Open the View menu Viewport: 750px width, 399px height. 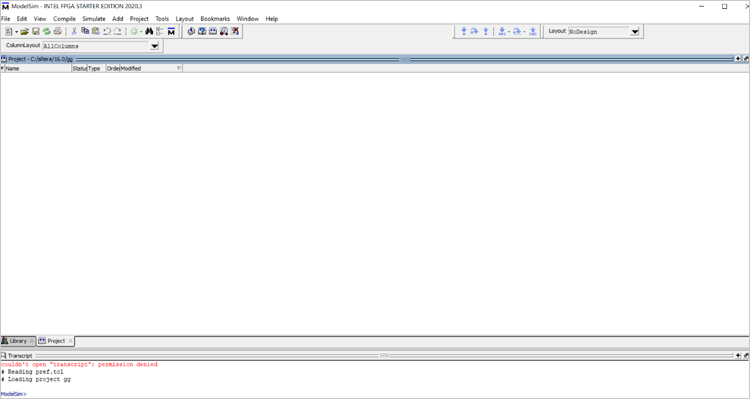pyautogui.click(x=40, y=19)
